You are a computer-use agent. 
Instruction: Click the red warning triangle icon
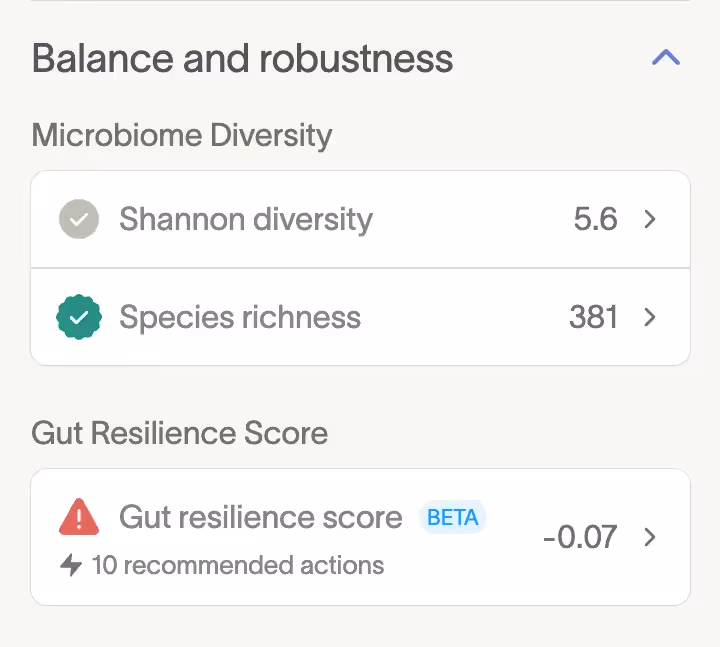coord(79,517)
